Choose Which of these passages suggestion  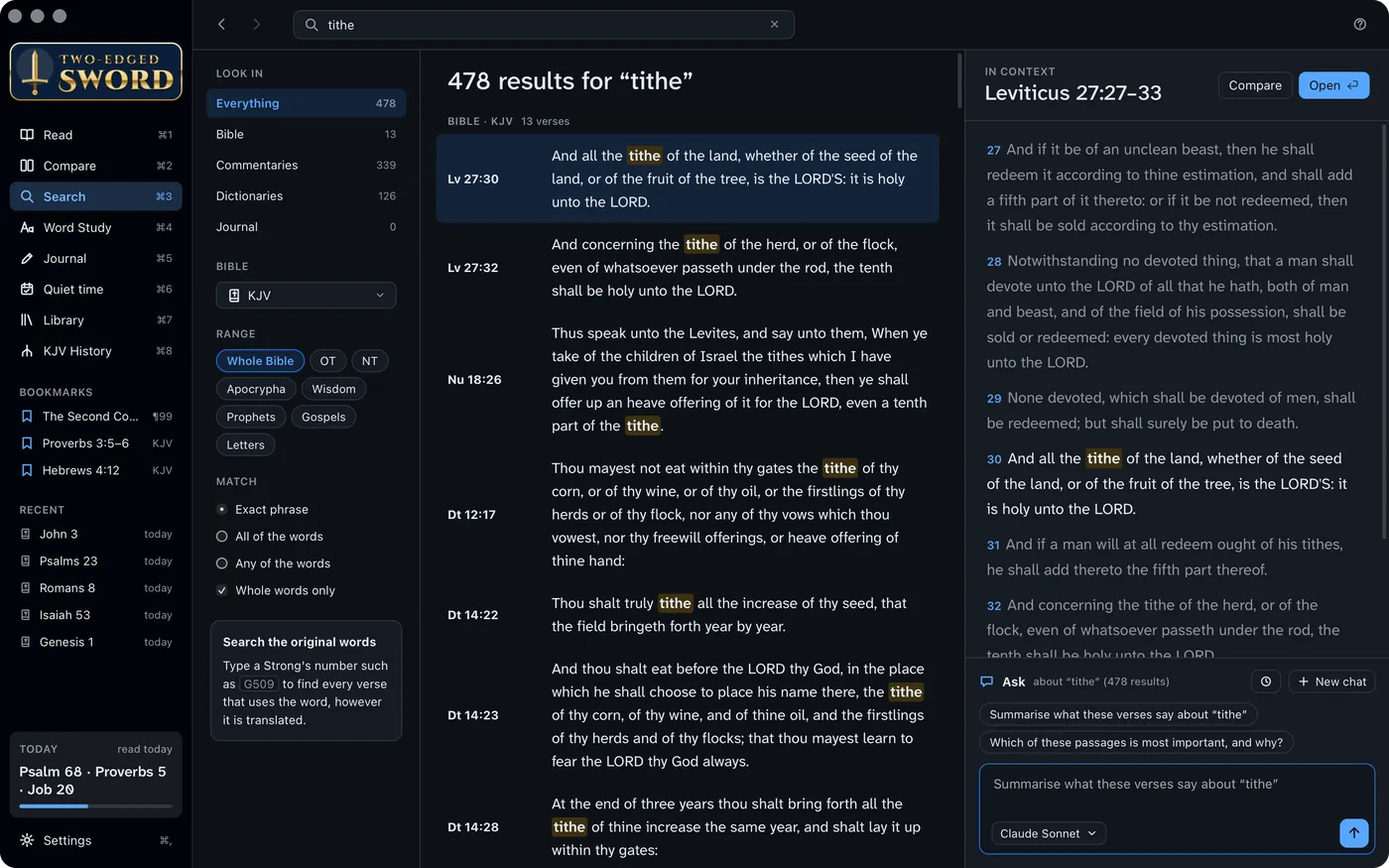point(1136,742)
